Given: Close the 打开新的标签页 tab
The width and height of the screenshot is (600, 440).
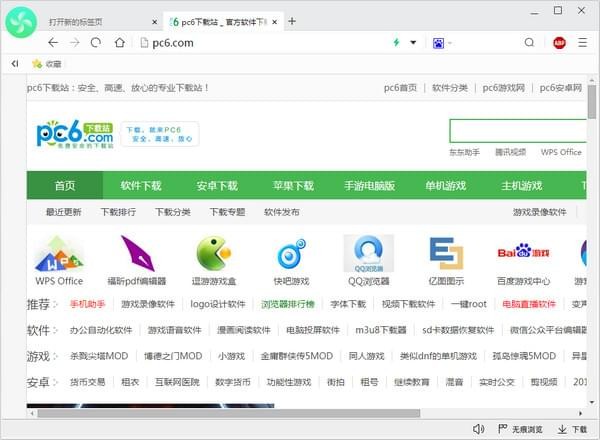Looking at the screenshot, I should [155, 22].
